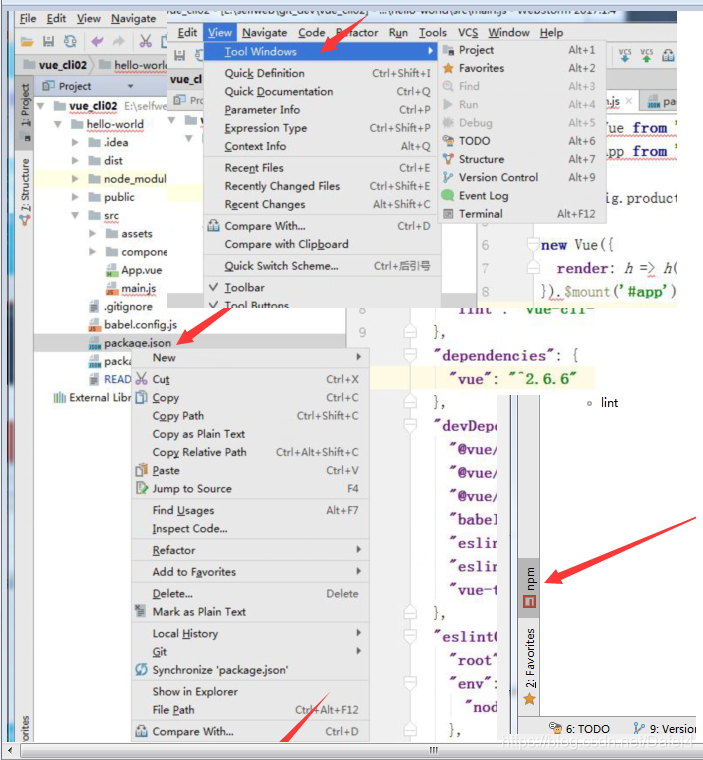Choose Find Usages entry
Viewport: 703px width, 760px height.
(250, 510)
